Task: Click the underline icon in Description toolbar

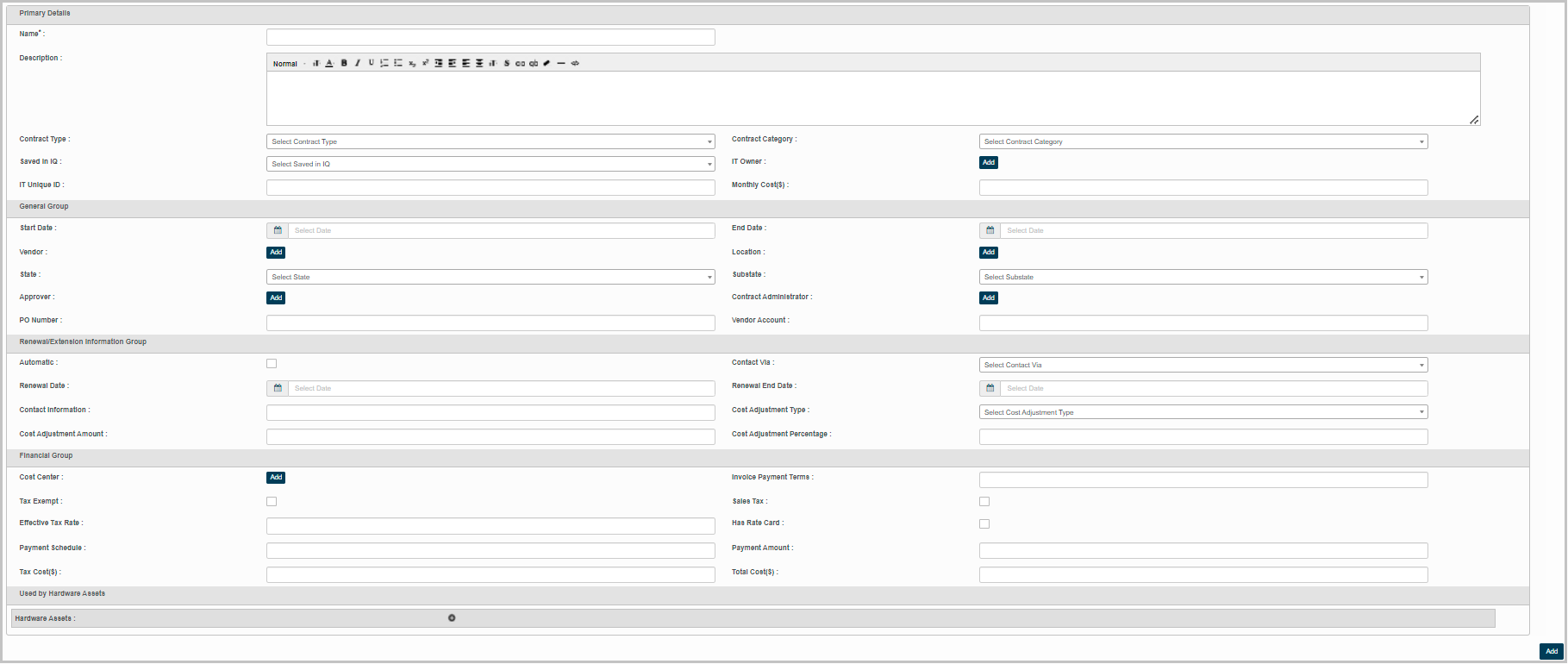Action: point(372,63)
